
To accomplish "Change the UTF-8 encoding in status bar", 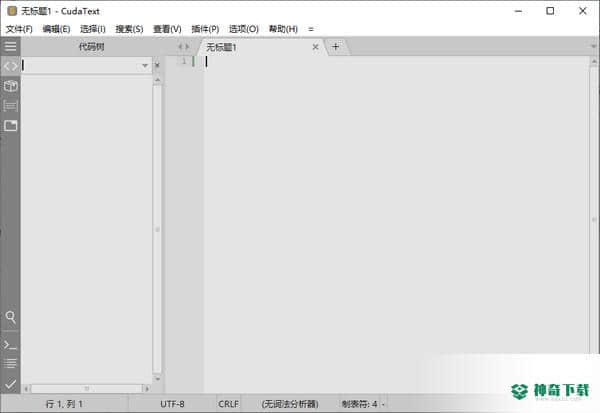I will click(172, 404).
